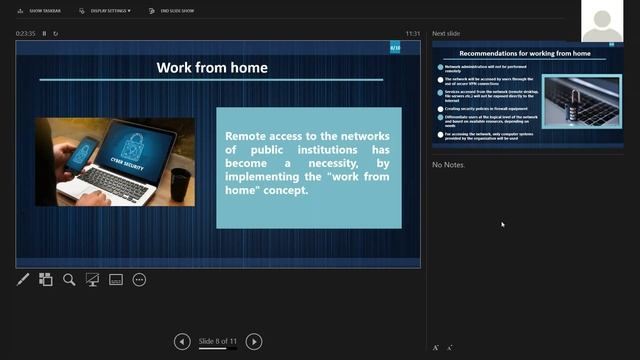Click the No Notes text area
Image resolution: width=640 pixels, height=360 pixels.
click(x=448, y=165)
